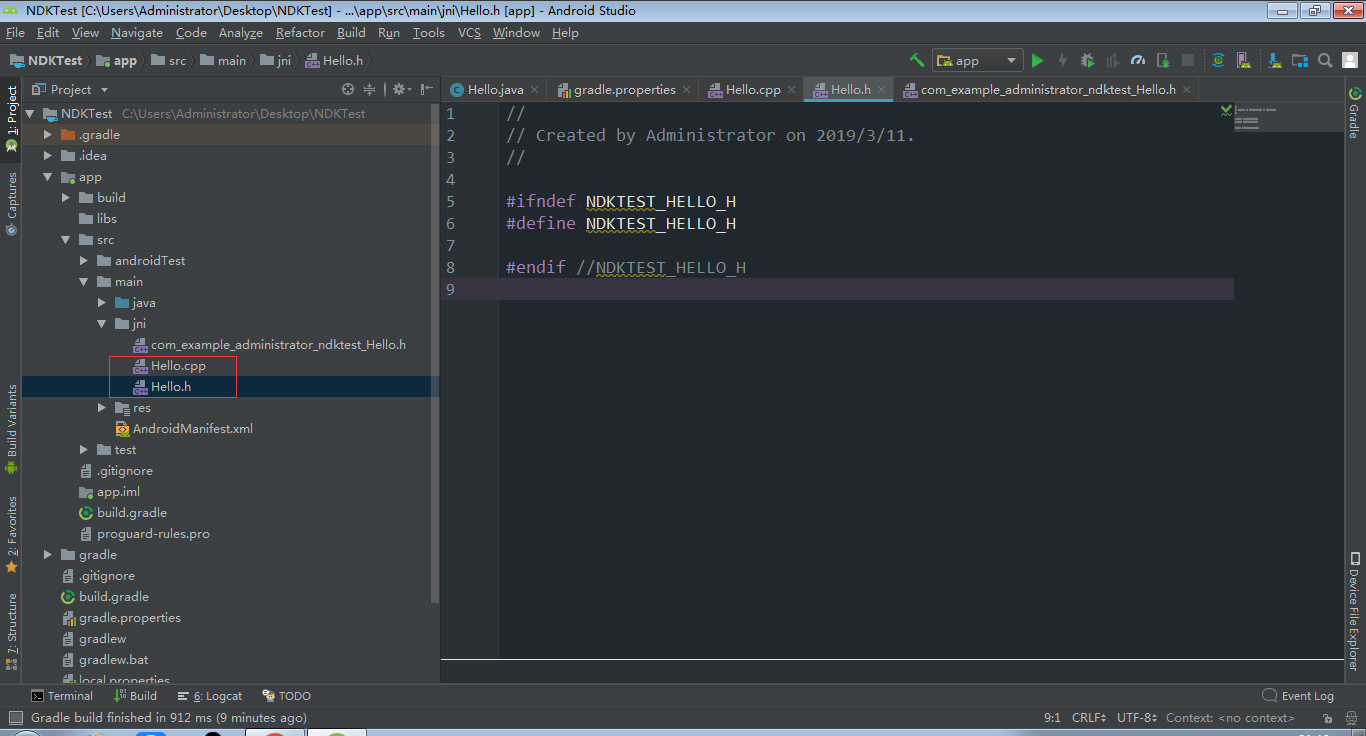Toggle the Gradle panel on the right edge

click(1355, 113)
